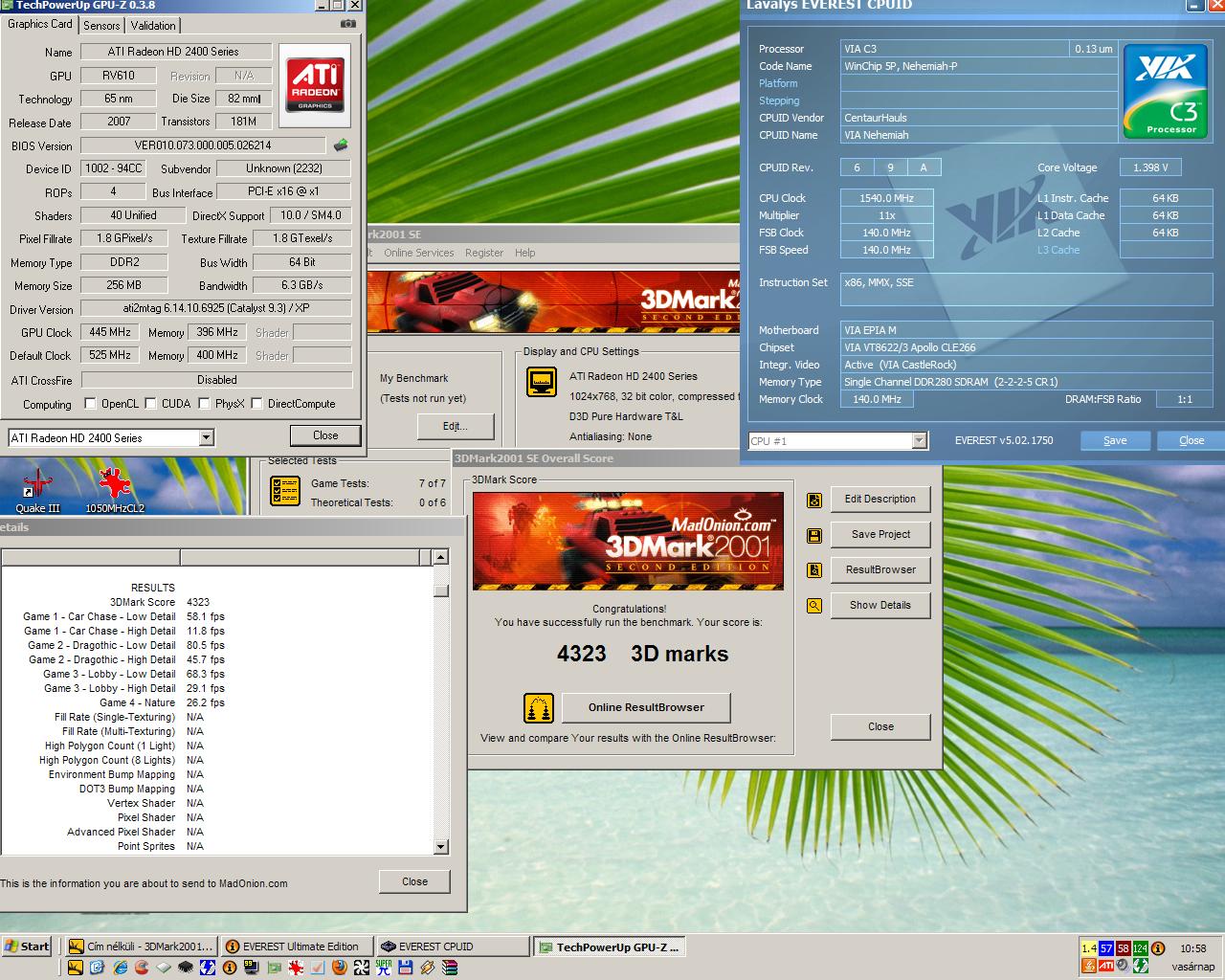Click the Edit... button under My Benchmark
Image resolution: width=1225 pixels, height=980 pixels.
[456, 427]
